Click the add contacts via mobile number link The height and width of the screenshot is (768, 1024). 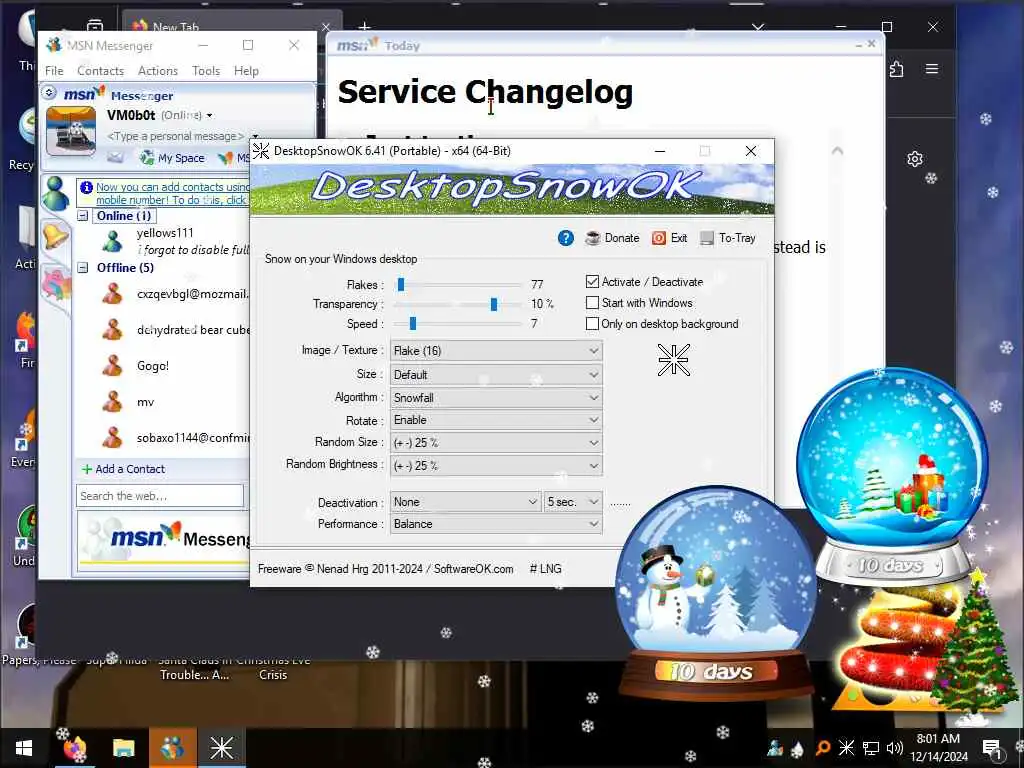tap(172, 193)
